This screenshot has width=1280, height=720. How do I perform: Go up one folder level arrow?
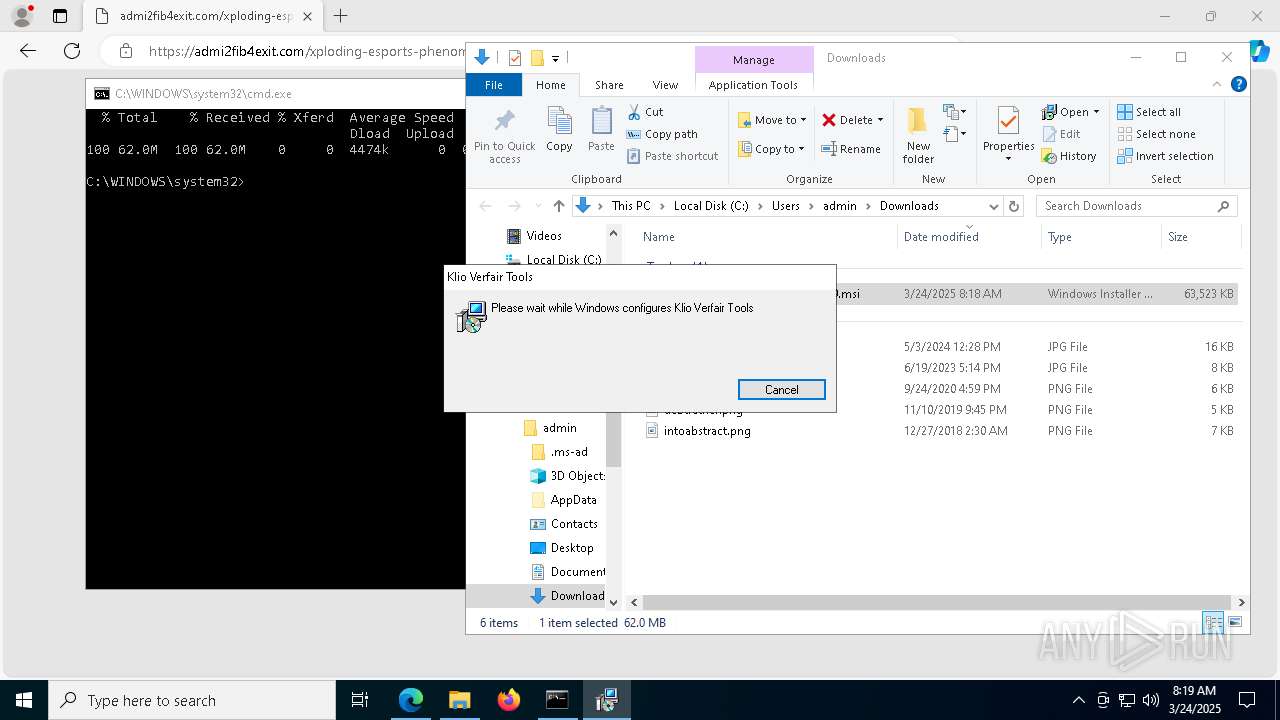tap(558, 206)
